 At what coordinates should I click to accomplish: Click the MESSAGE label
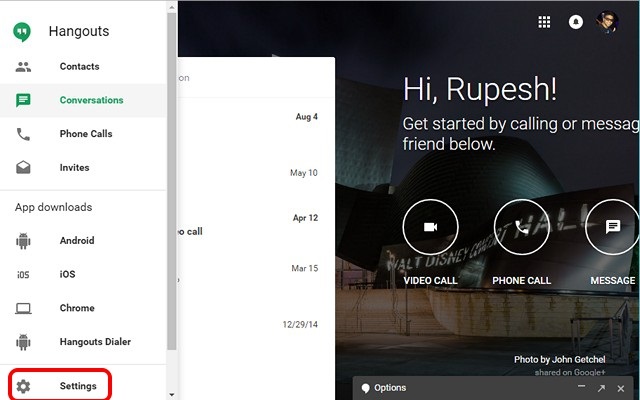(613, 281)
